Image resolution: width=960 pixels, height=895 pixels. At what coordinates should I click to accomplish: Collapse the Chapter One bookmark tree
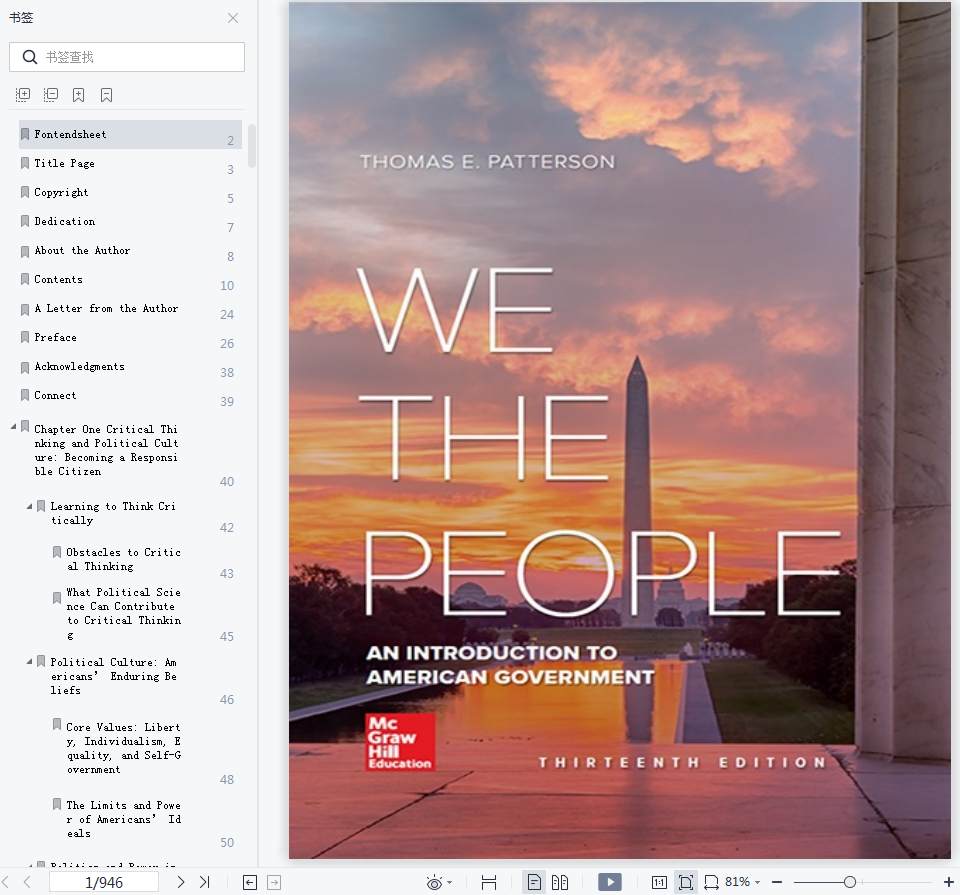click(x=13, y=426)
